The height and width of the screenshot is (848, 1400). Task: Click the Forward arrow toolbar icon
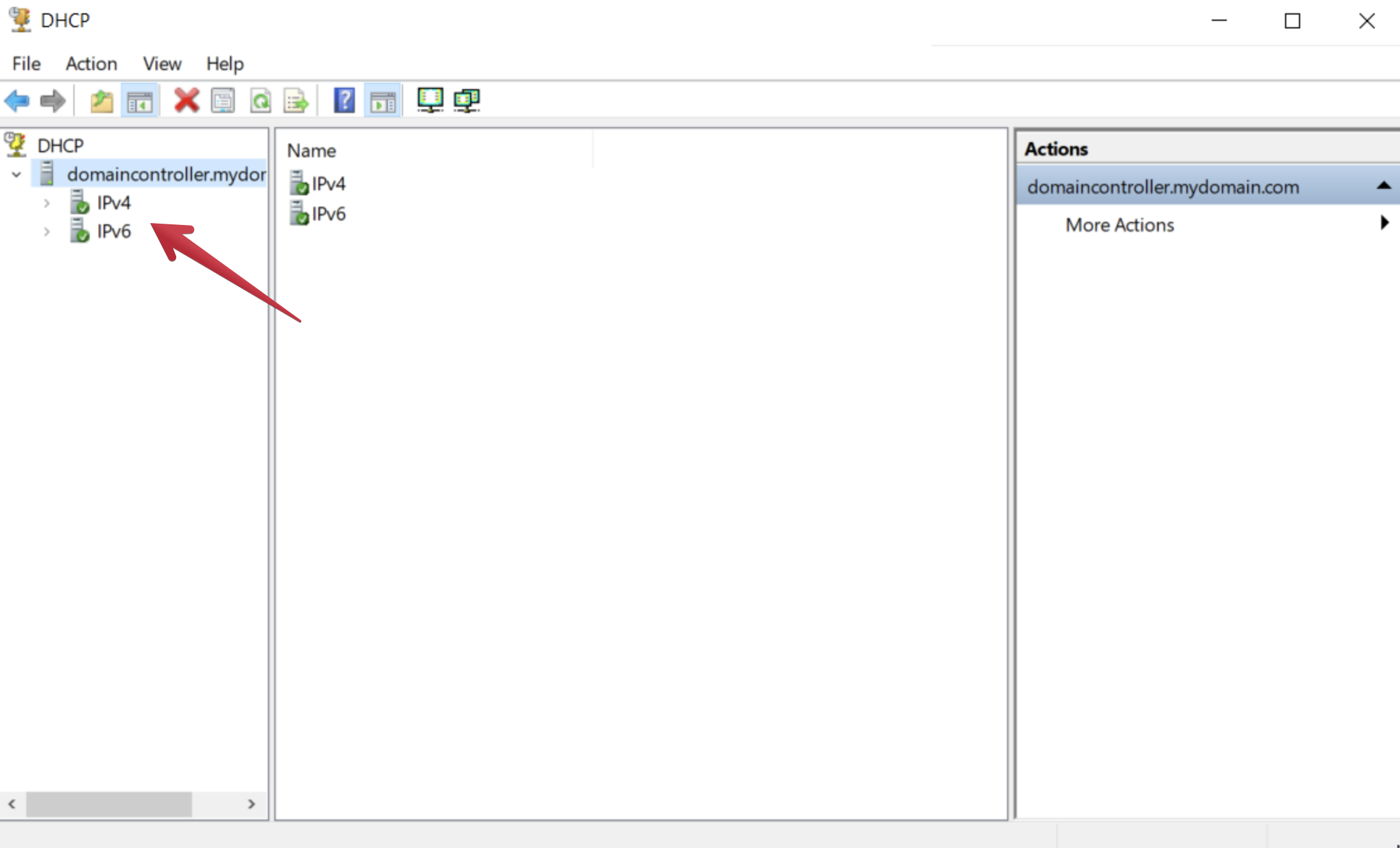tap(52, 100)
